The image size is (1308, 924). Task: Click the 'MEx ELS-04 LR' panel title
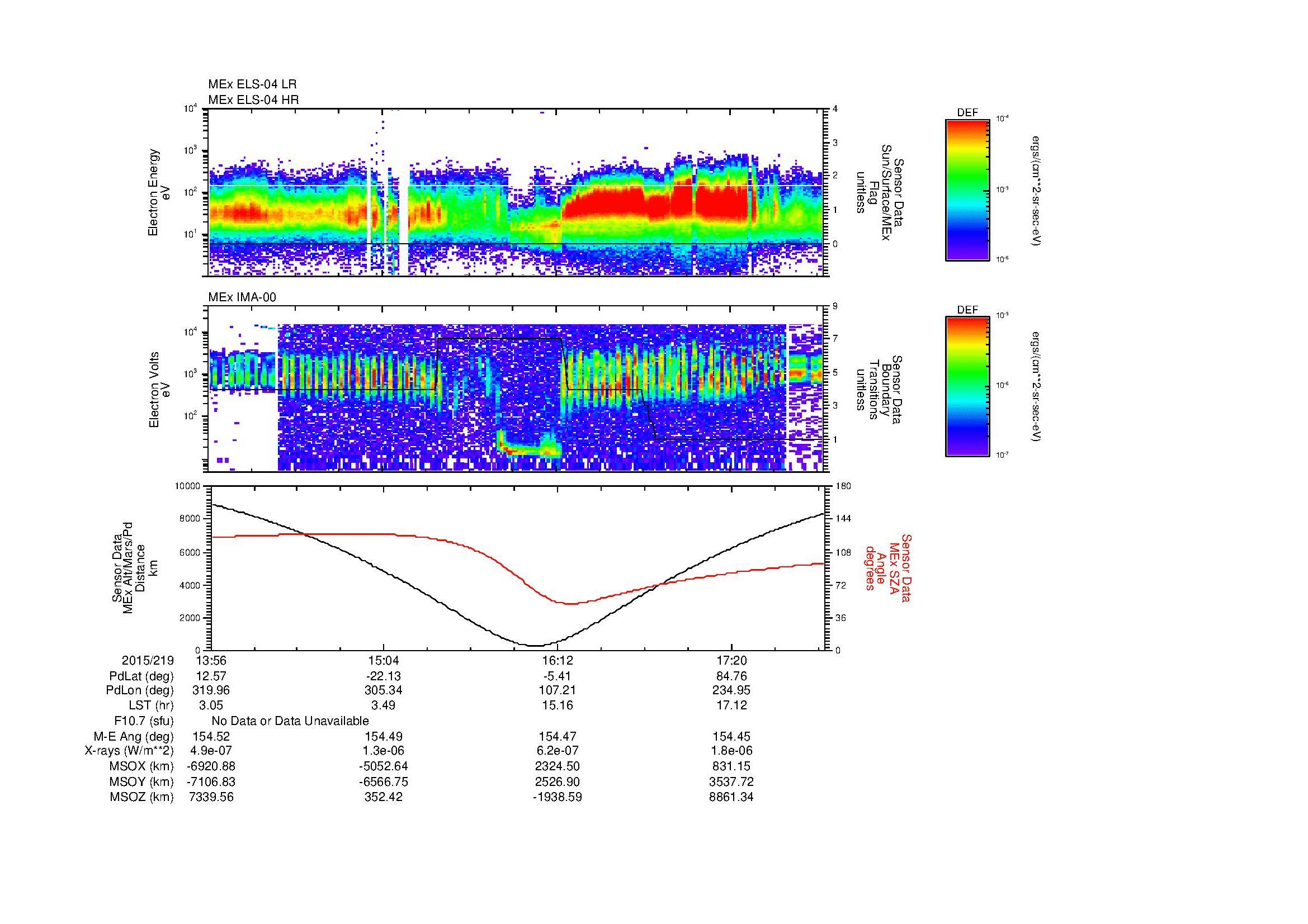click(x=252, y=84)
